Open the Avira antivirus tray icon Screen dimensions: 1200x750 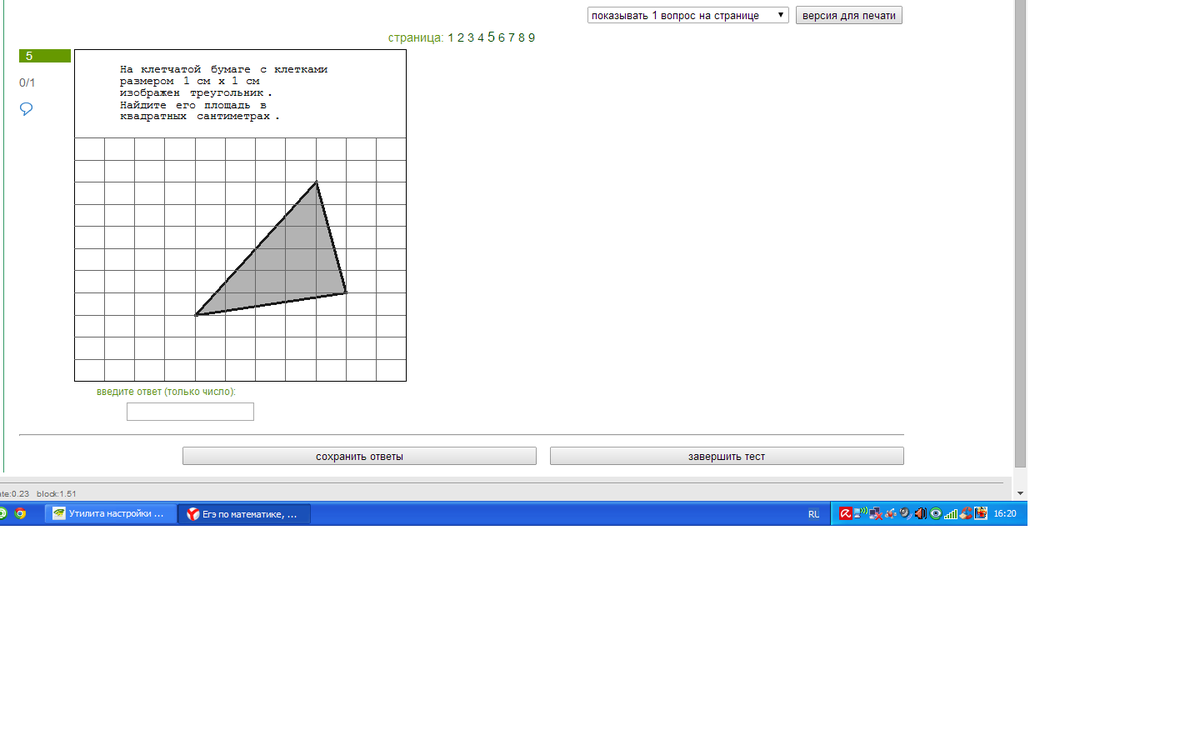[845, 514]
